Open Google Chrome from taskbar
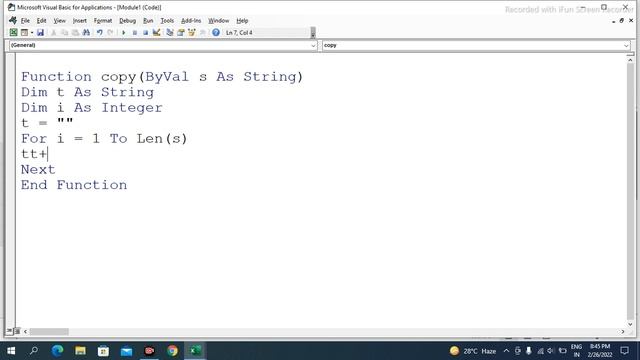The height and width of the screenshot is (360, 640). pos(172,351)
